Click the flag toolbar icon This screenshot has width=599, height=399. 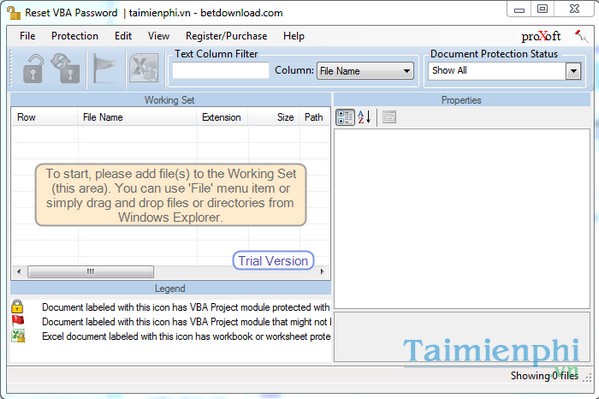(104, 69)
